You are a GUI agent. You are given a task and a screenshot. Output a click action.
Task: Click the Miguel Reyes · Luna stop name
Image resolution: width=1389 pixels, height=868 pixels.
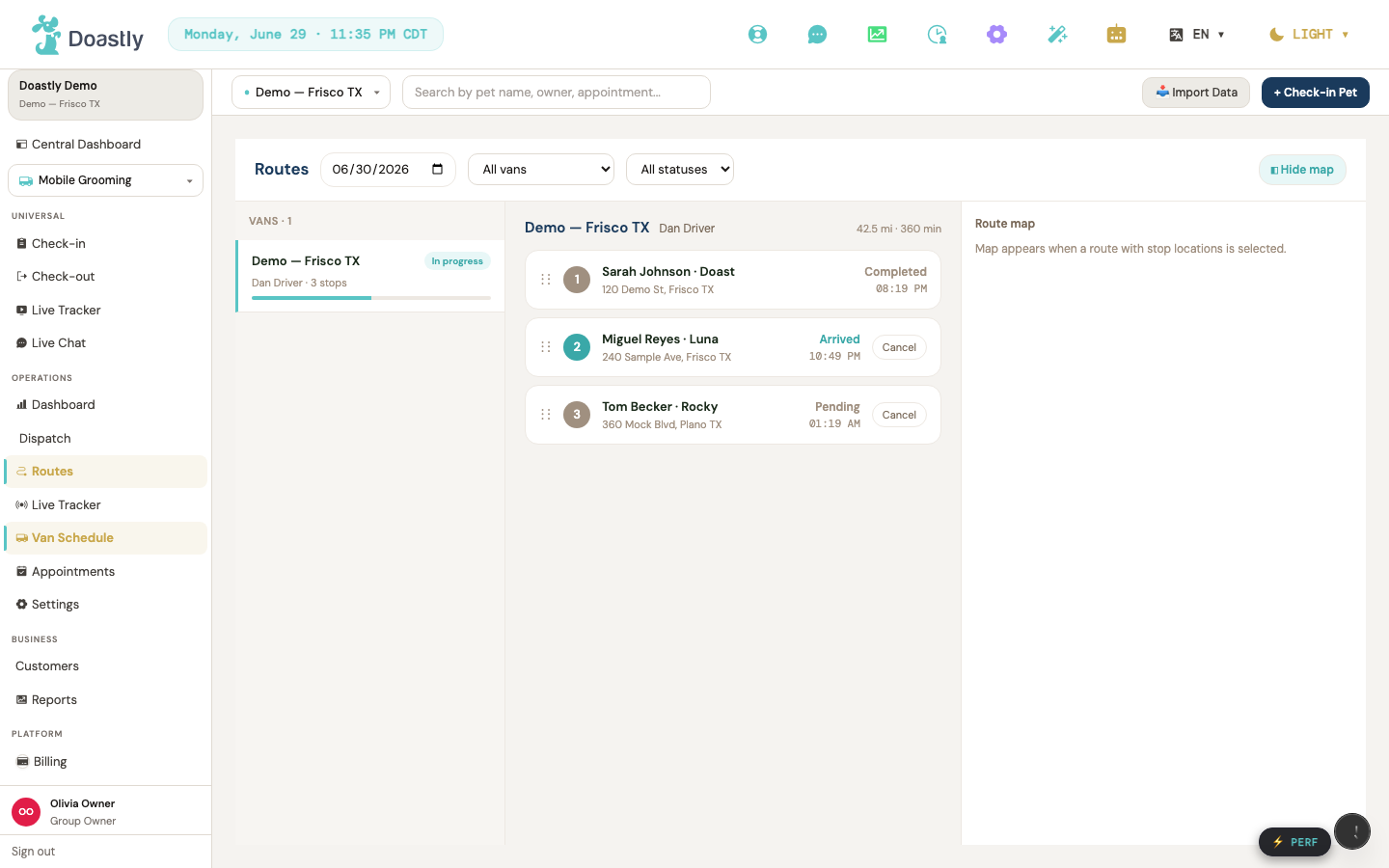[x=660, y=339]
